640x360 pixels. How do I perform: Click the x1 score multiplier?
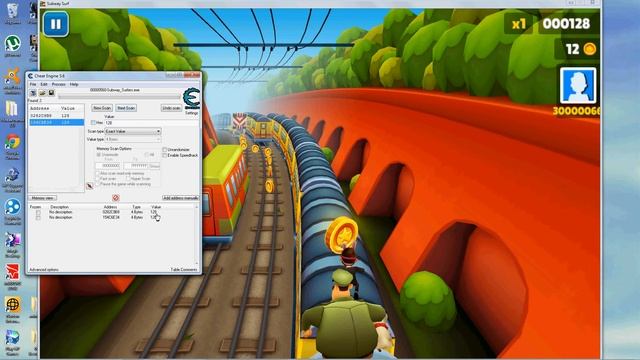(x=519, y=24)
